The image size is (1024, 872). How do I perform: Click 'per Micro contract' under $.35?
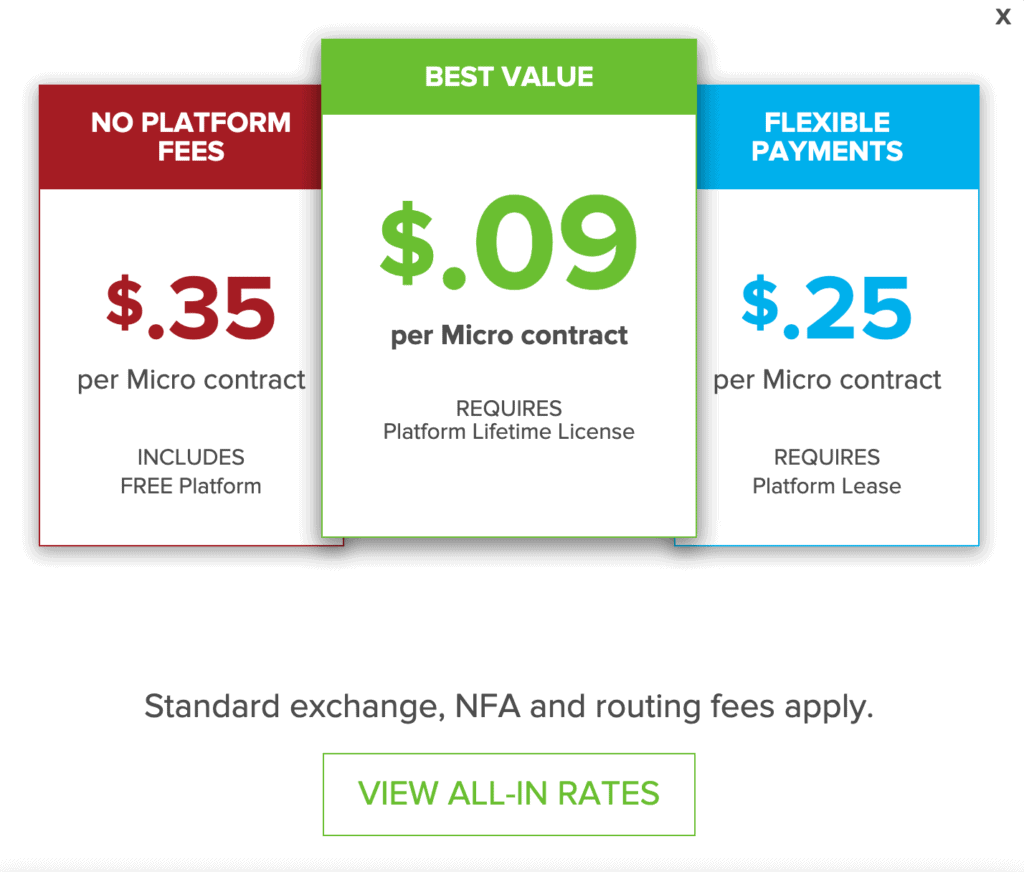pyautogui.click(x=191, y=379)
